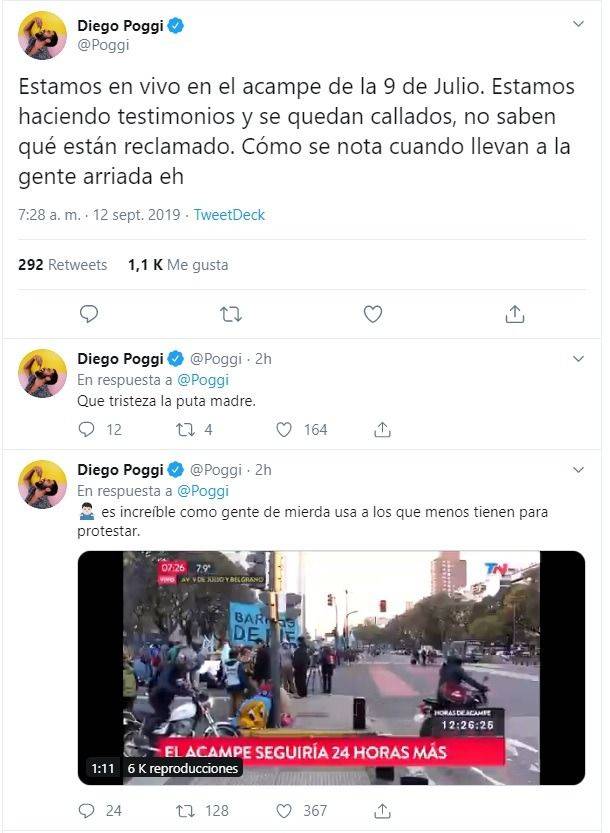Play the TN acampe video thumbnail

click(x=331, y=668)
